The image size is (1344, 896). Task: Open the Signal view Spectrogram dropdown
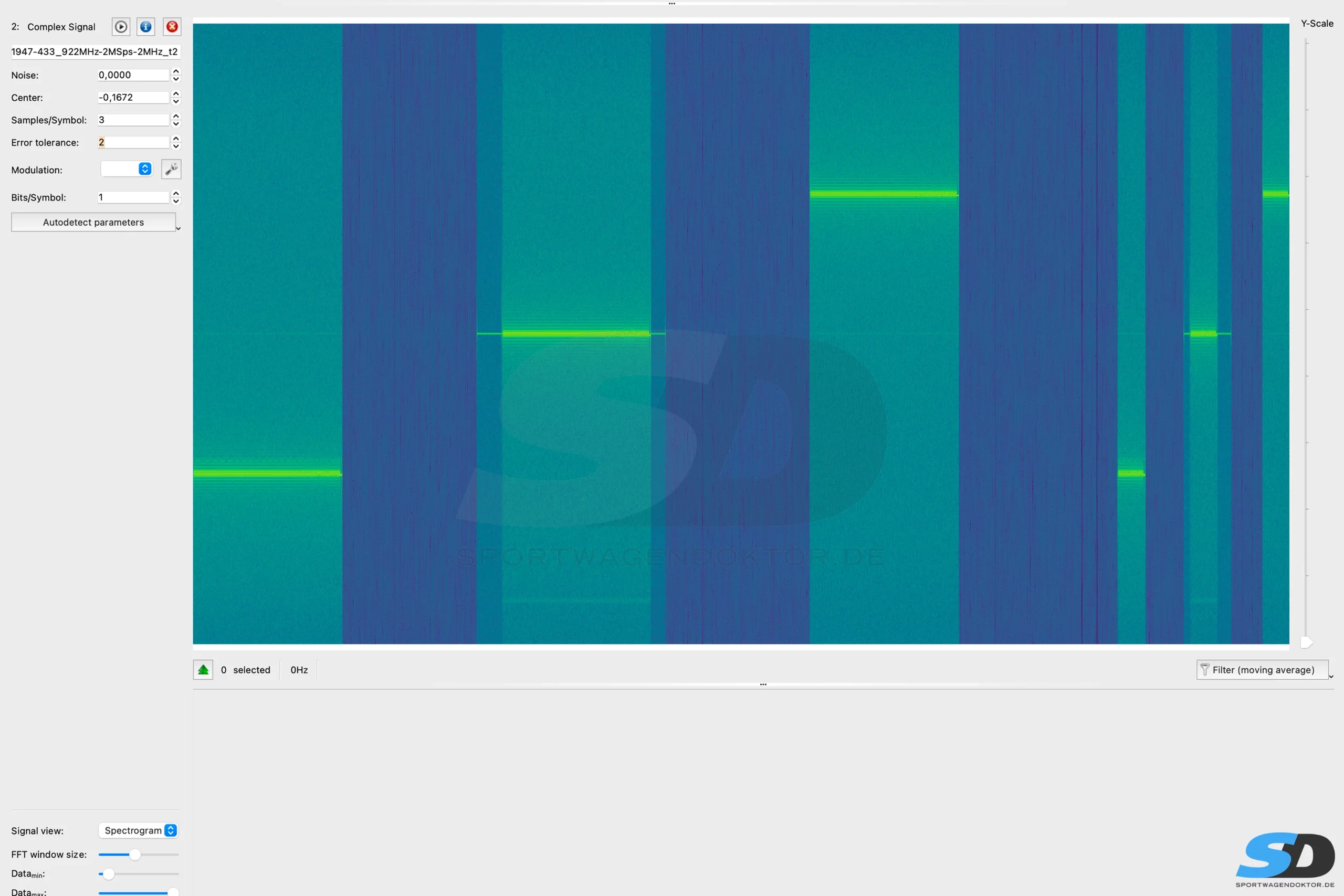138,830
